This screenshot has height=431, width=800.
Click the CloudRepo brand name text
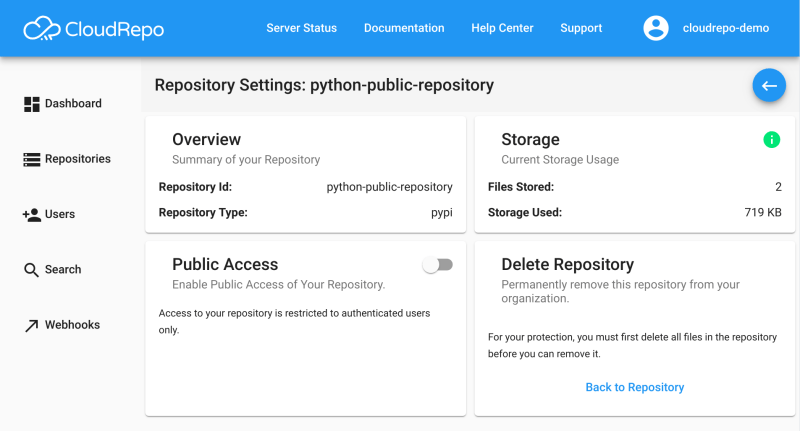[115, 29]
